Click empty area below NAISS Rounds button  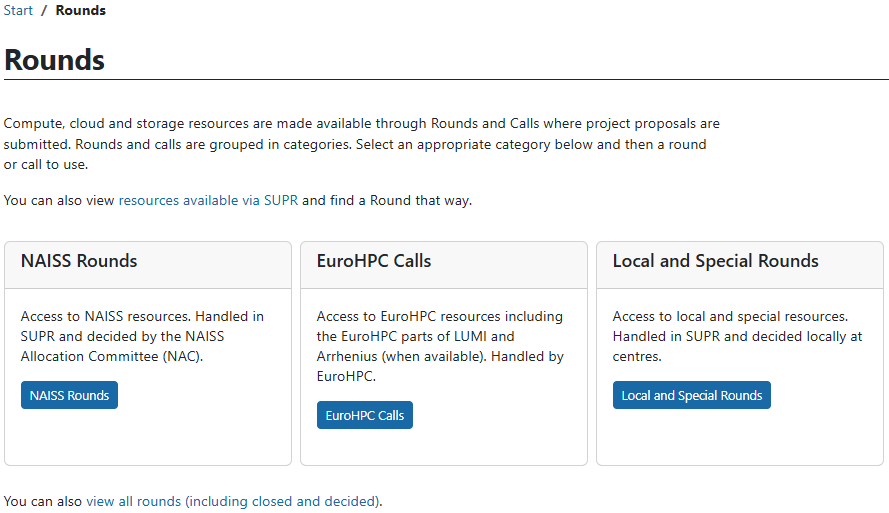point(147,437)
